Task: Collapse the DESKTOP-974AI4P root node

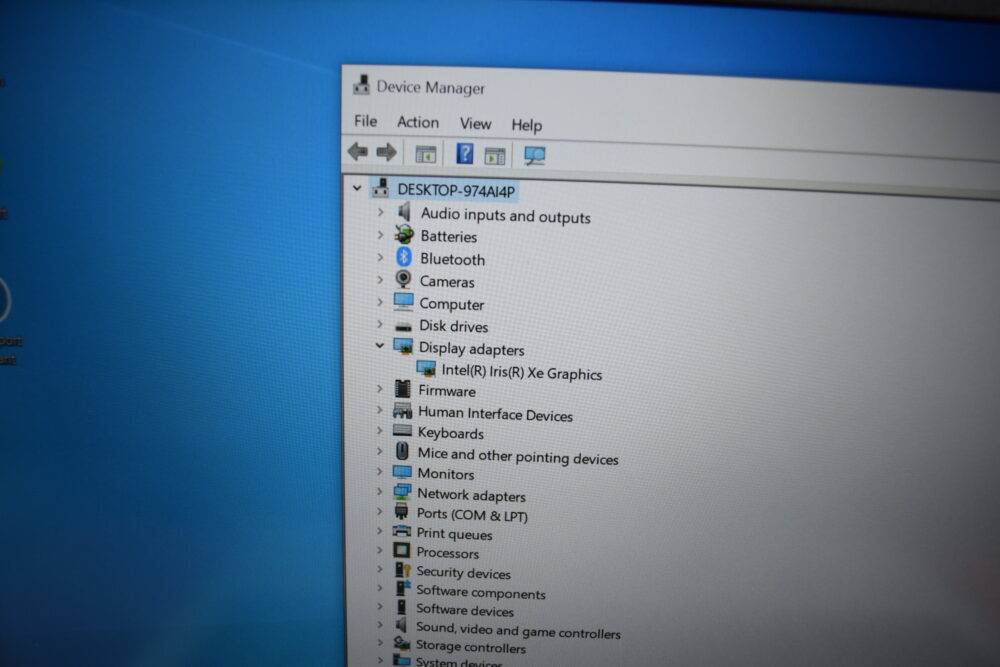Action: [357, 188]
